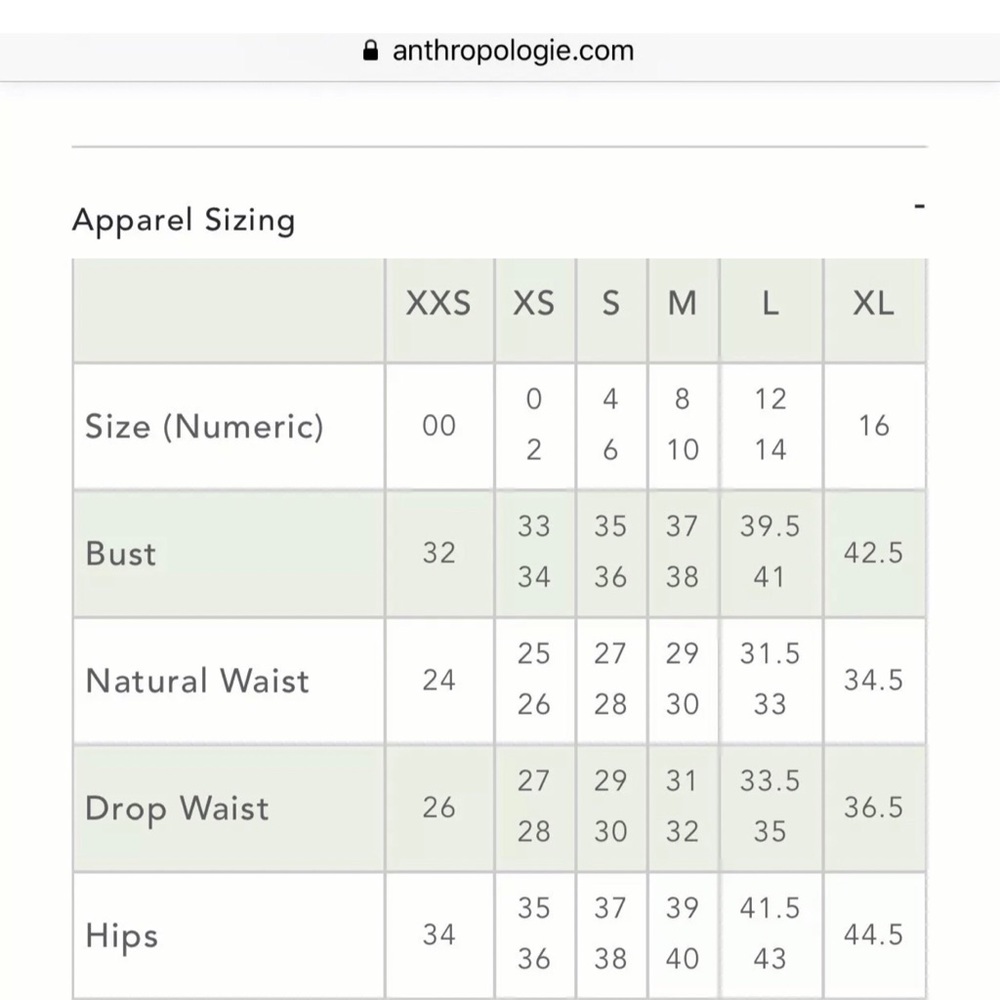Select the XL column header
1000x1000 pixels.
coord(874,303)
